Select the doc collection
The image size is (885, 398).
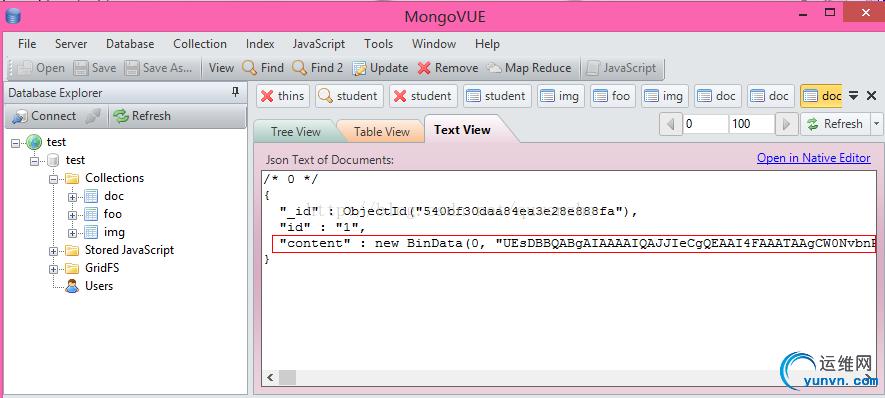(x=113, y=196)
